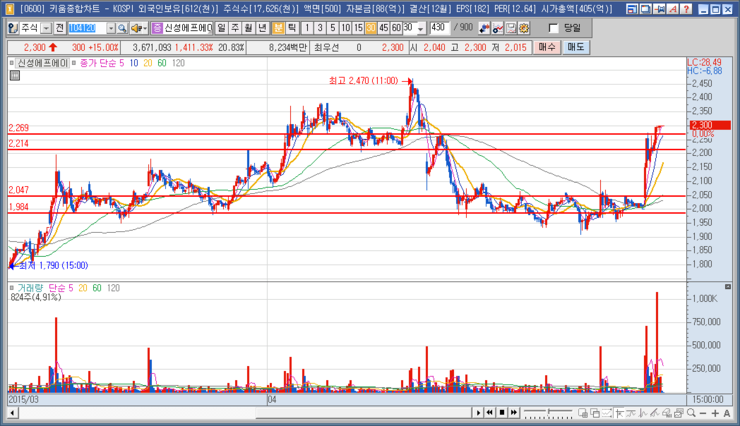Click the question mark help icon
The width and height of the screenshot is (740, 426).
pos(687,9)
